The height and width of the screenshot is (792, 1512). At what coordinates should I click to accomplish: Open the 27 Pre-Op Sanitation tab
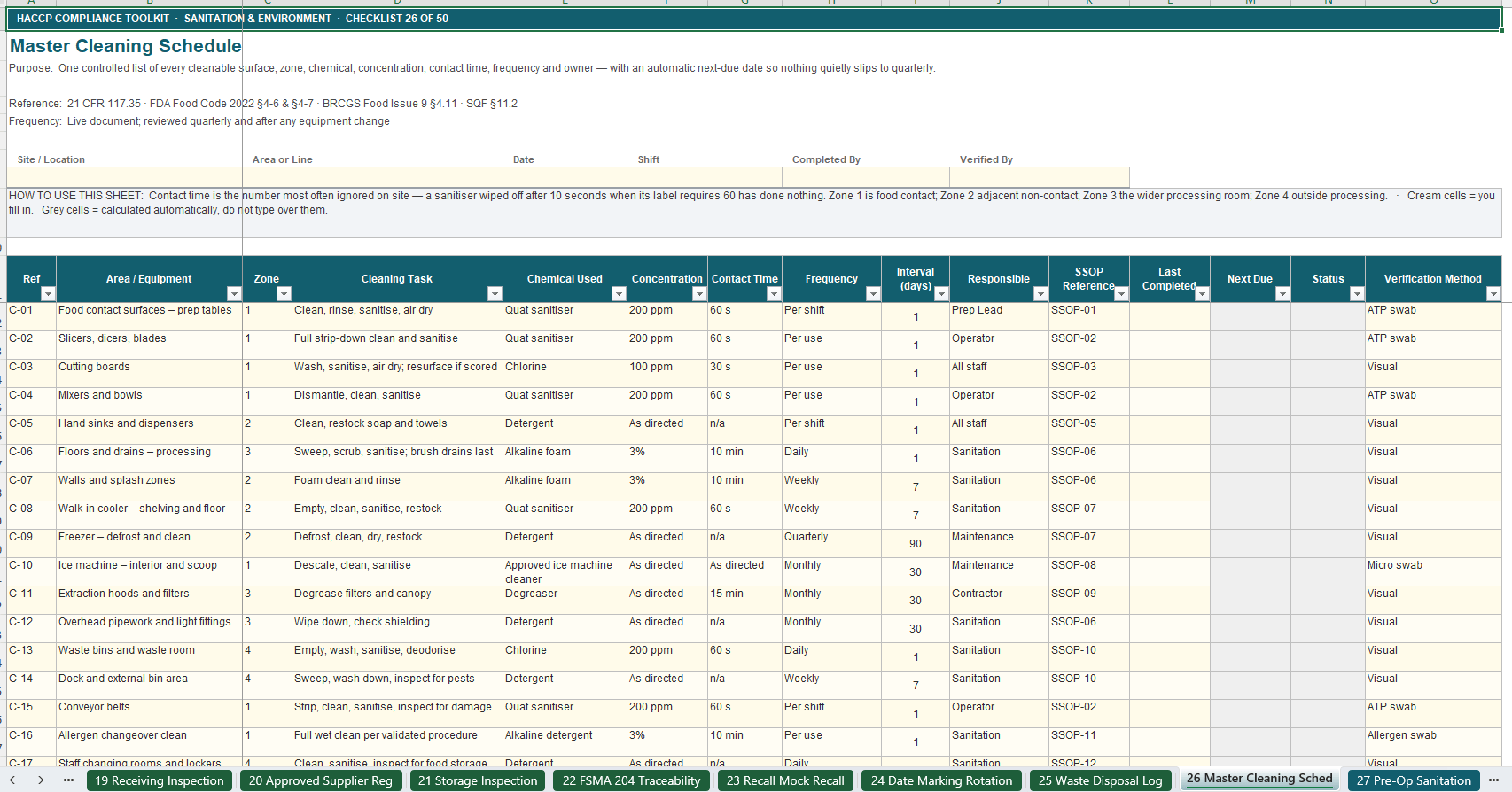[x=1414, y=780]
